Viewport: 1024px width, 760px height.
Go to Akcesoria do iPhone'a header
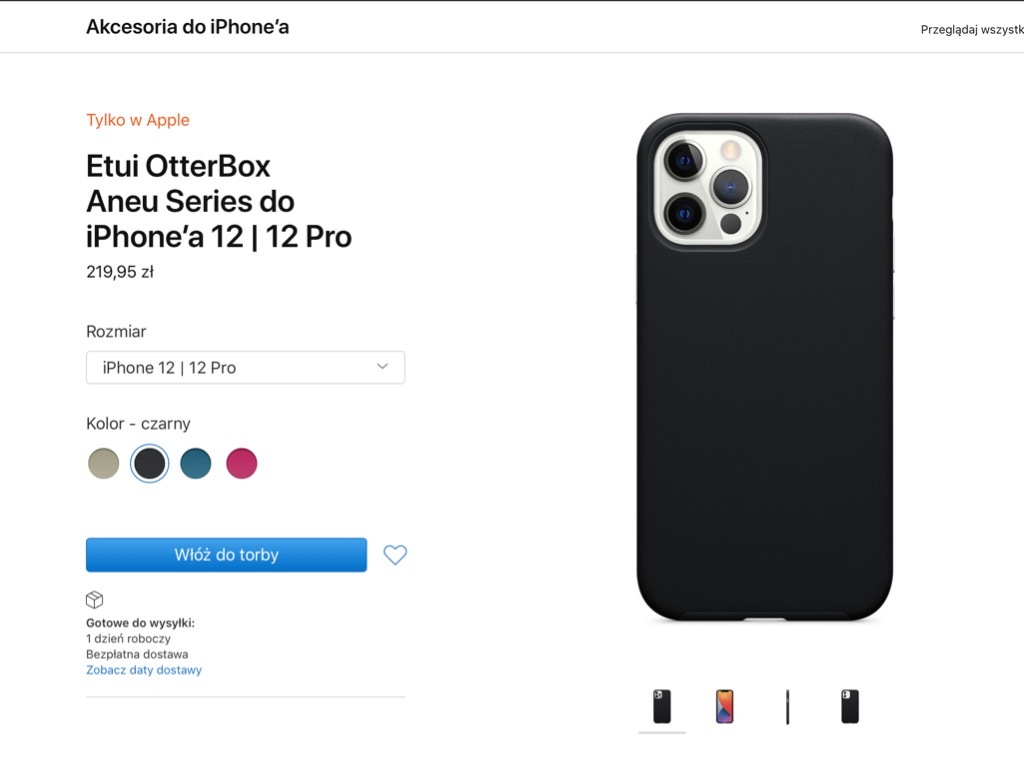[187, 27]
